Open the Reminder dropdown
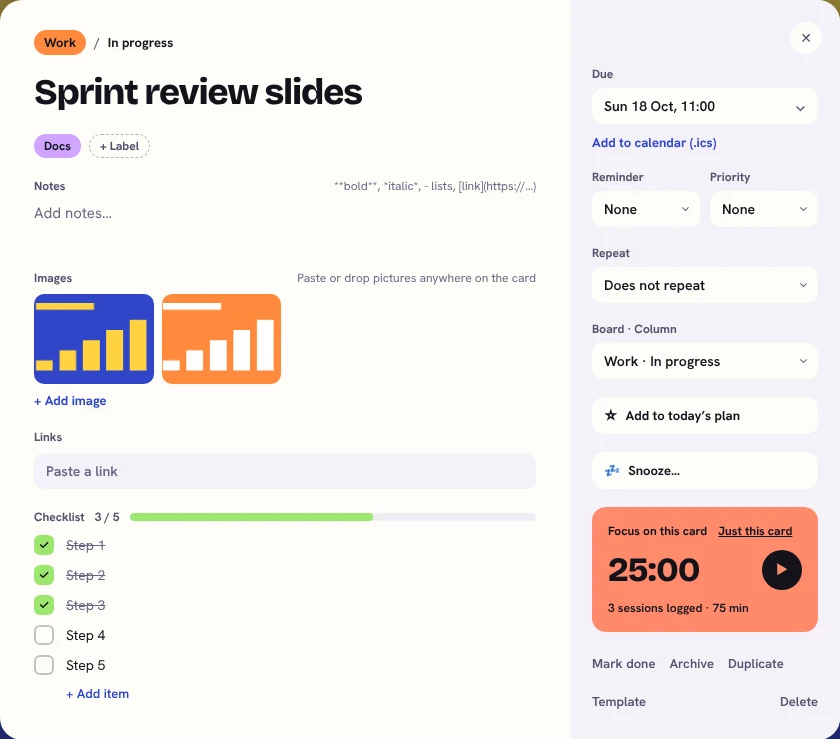 [x=646, y=209]
